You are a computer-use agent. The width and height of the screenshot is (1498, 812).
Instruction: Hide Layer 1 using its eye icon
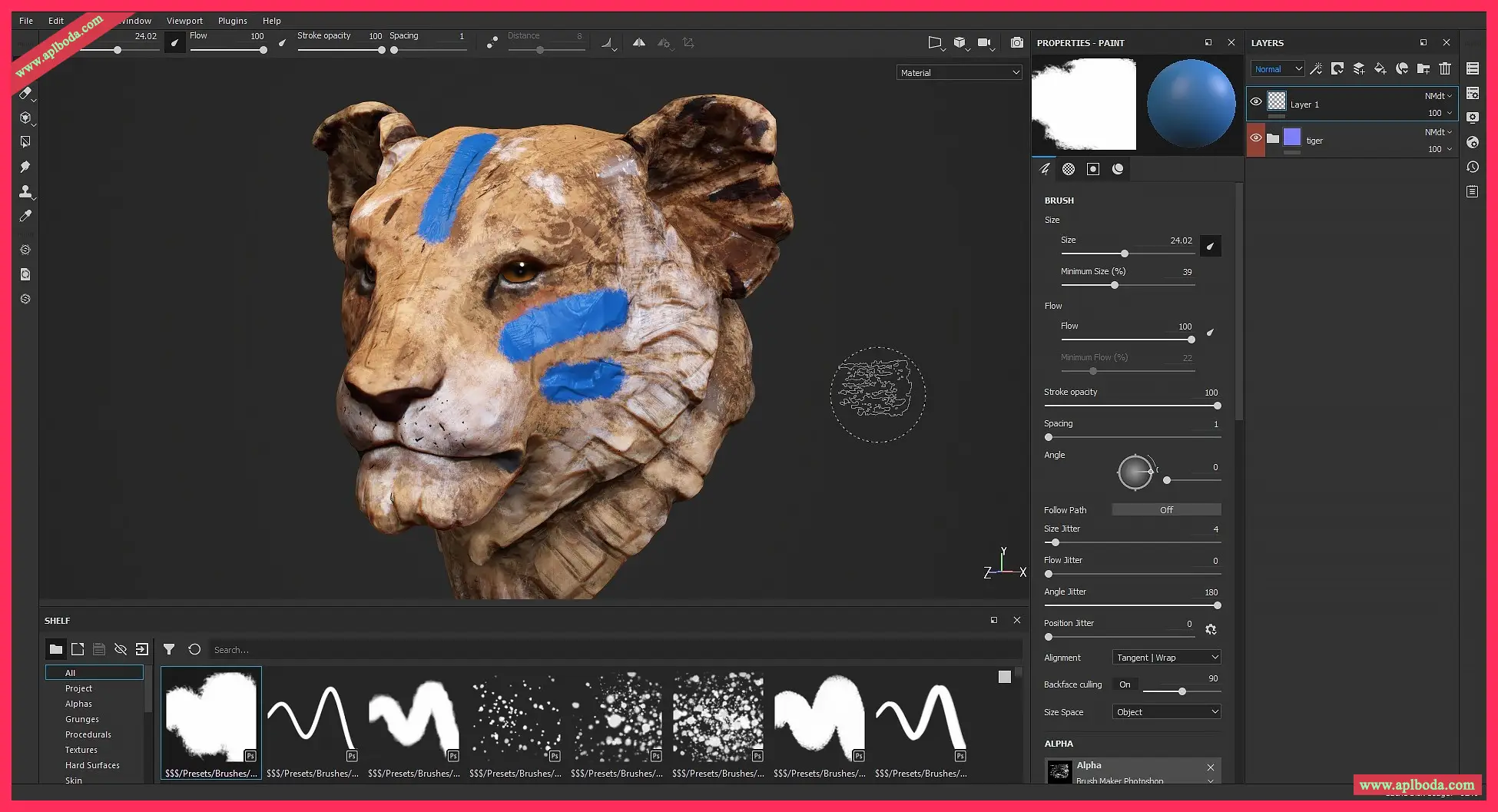pyautogui.click(x=1256, y=101)
